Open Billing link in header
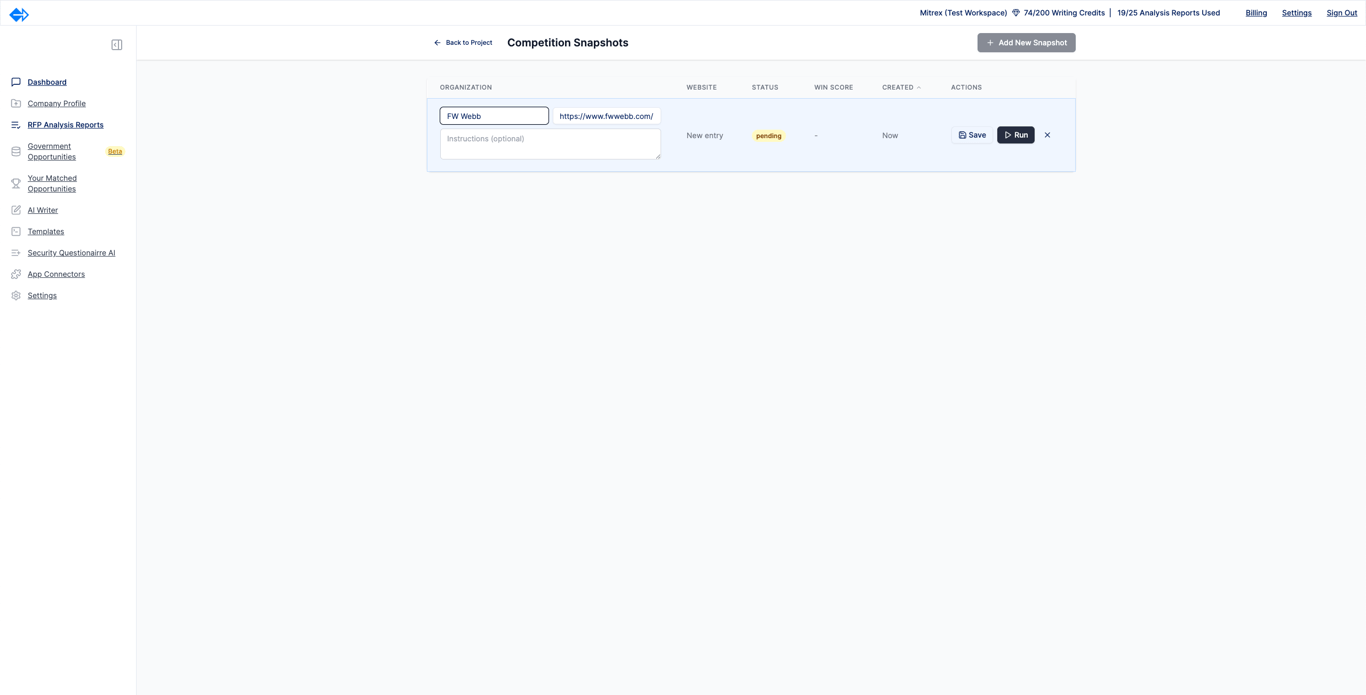The height and width of the screenshot is (695, 1366). click(x=1256, y=13)
